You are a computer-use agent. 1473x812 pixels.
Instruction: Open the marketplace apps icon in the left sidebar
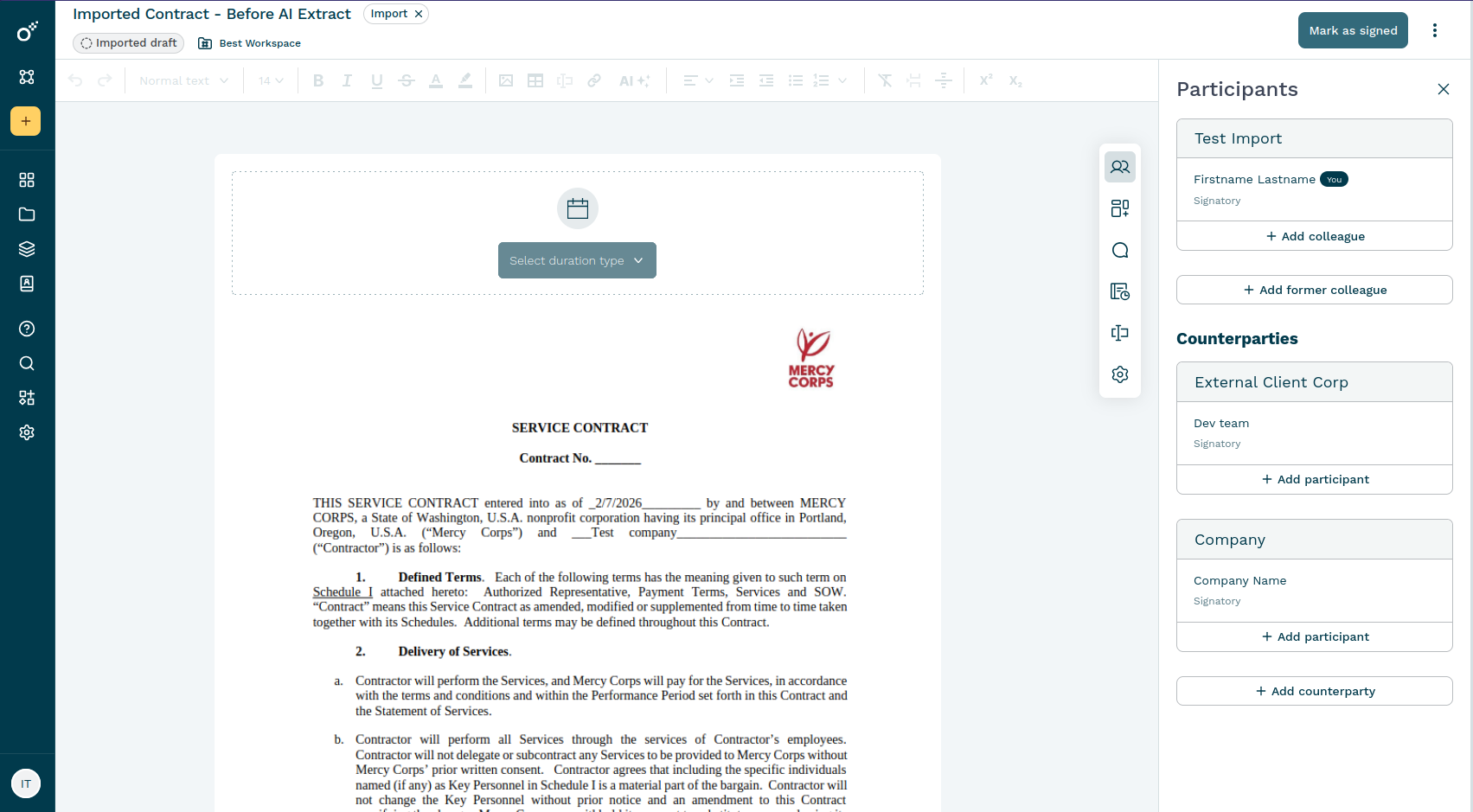coord(27,398)
